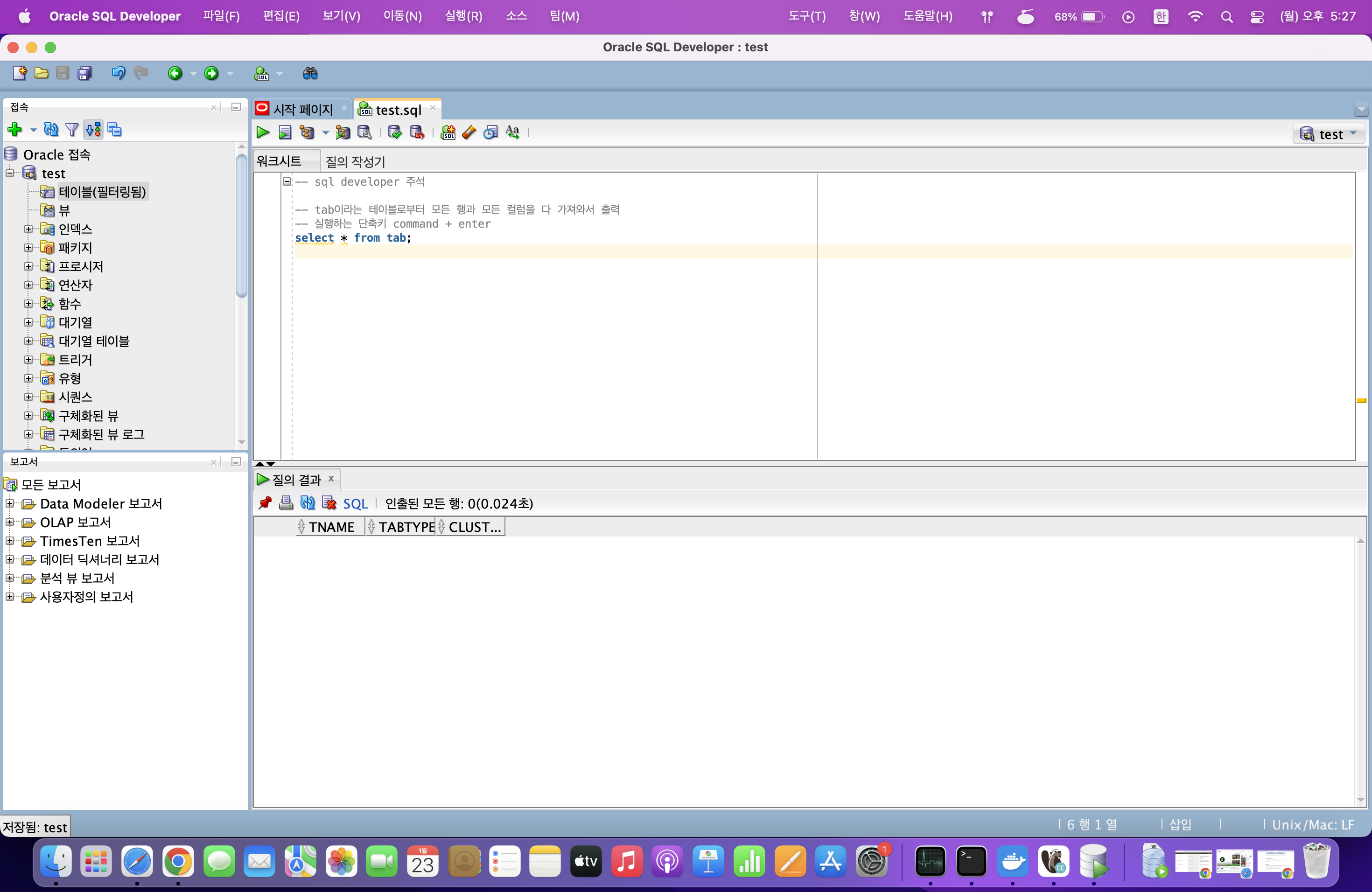Image resolution: width=1372 pixels, height=892 pixels.
Task: Open the 도구(T) menu
Action: pyautogui.click(x=806, y=16)
